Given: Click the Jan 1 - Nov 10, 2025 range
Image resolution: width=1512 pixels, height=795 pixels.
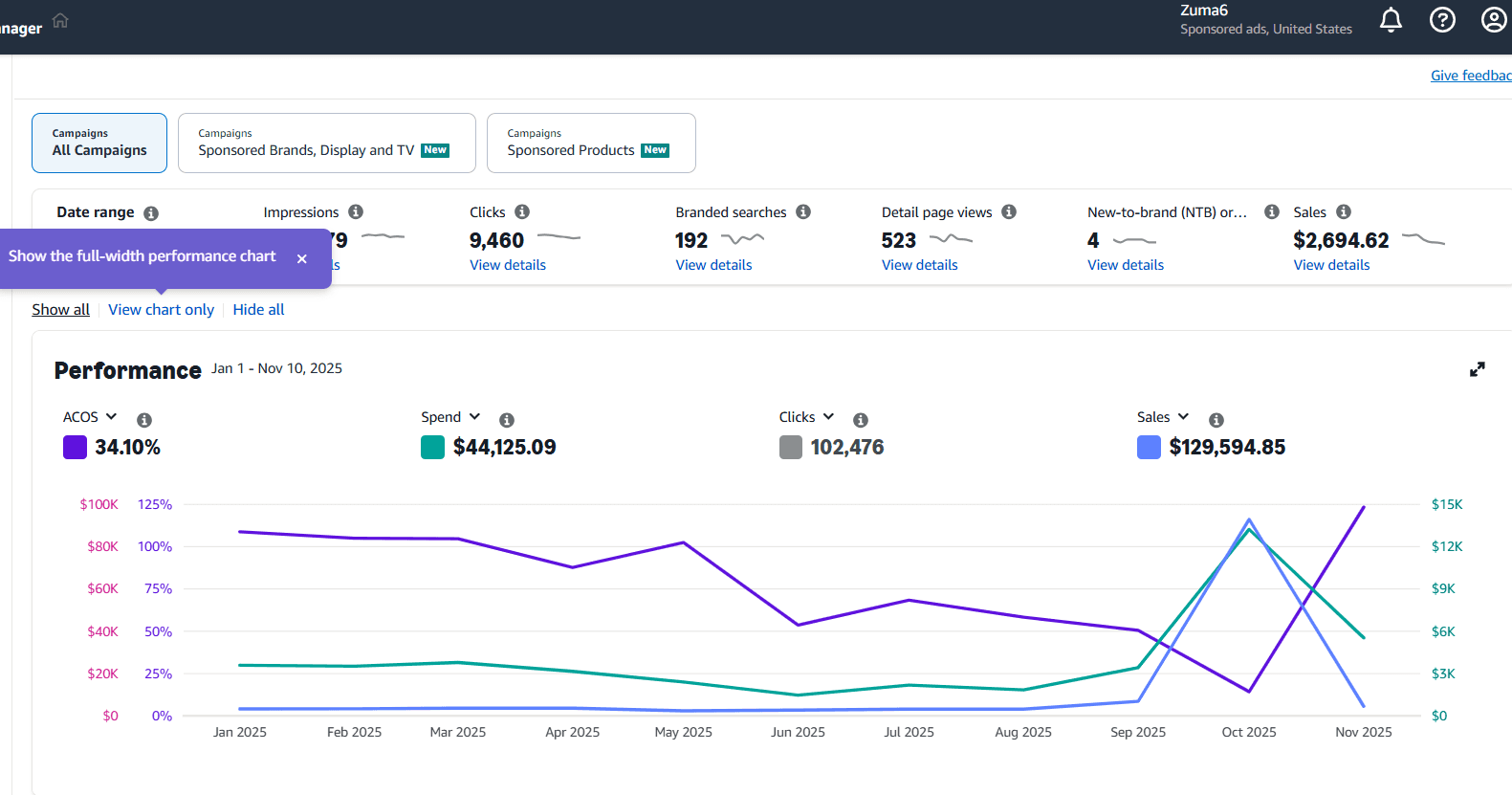Looking at the screenshot, I should click(x=276, y=368).
